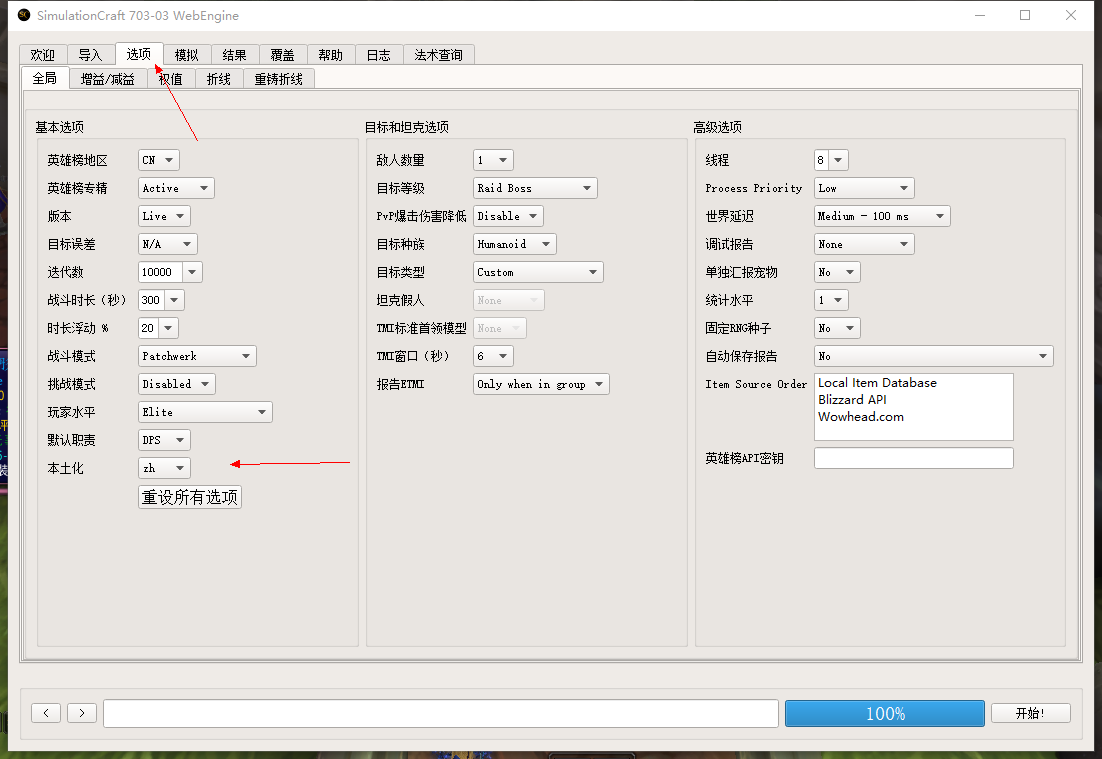The height and width of the screenshot is (759, 1102).
Task: Click the 重设所有选项 button
Action: [x=189, y=497]
